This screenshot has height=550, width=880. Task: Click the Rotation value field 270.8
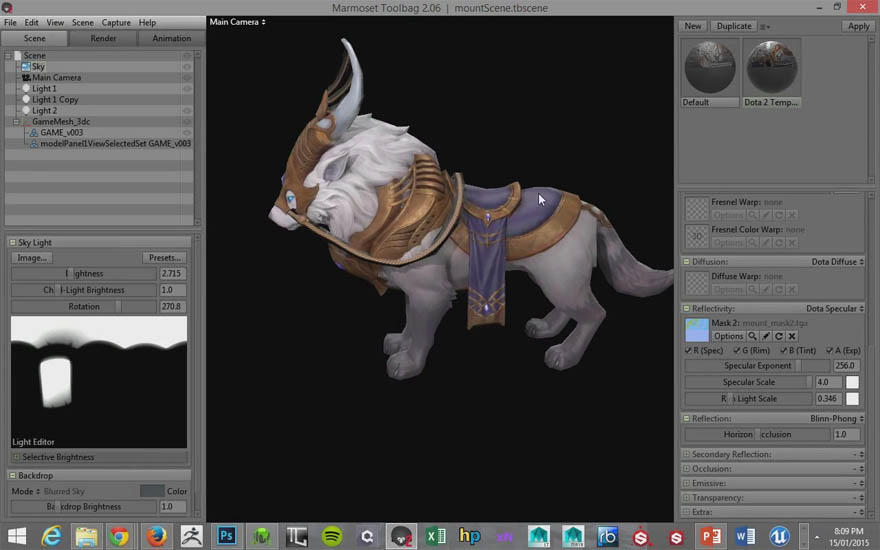[172, 306]
